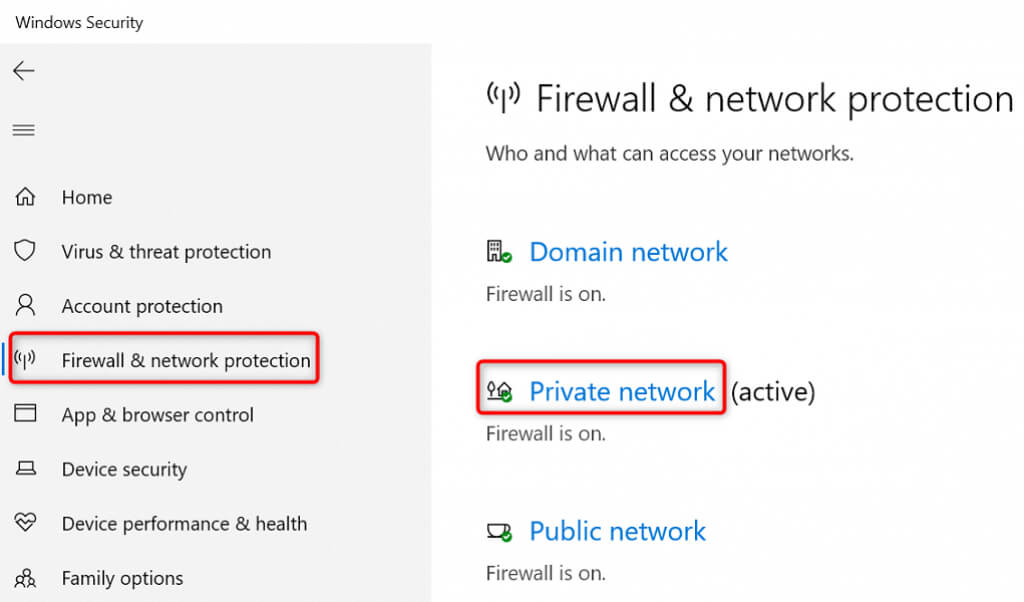Viewport: 1024px width, 602px height.
Task: Open App & browser control
Action: click(x=158, y=415)
